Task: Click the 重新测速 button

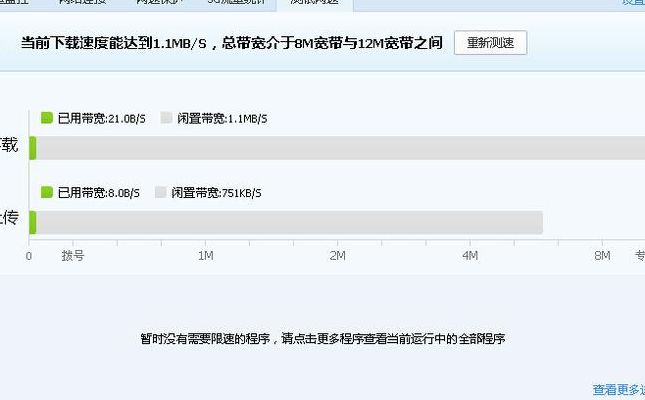Action: click(490, 42)
